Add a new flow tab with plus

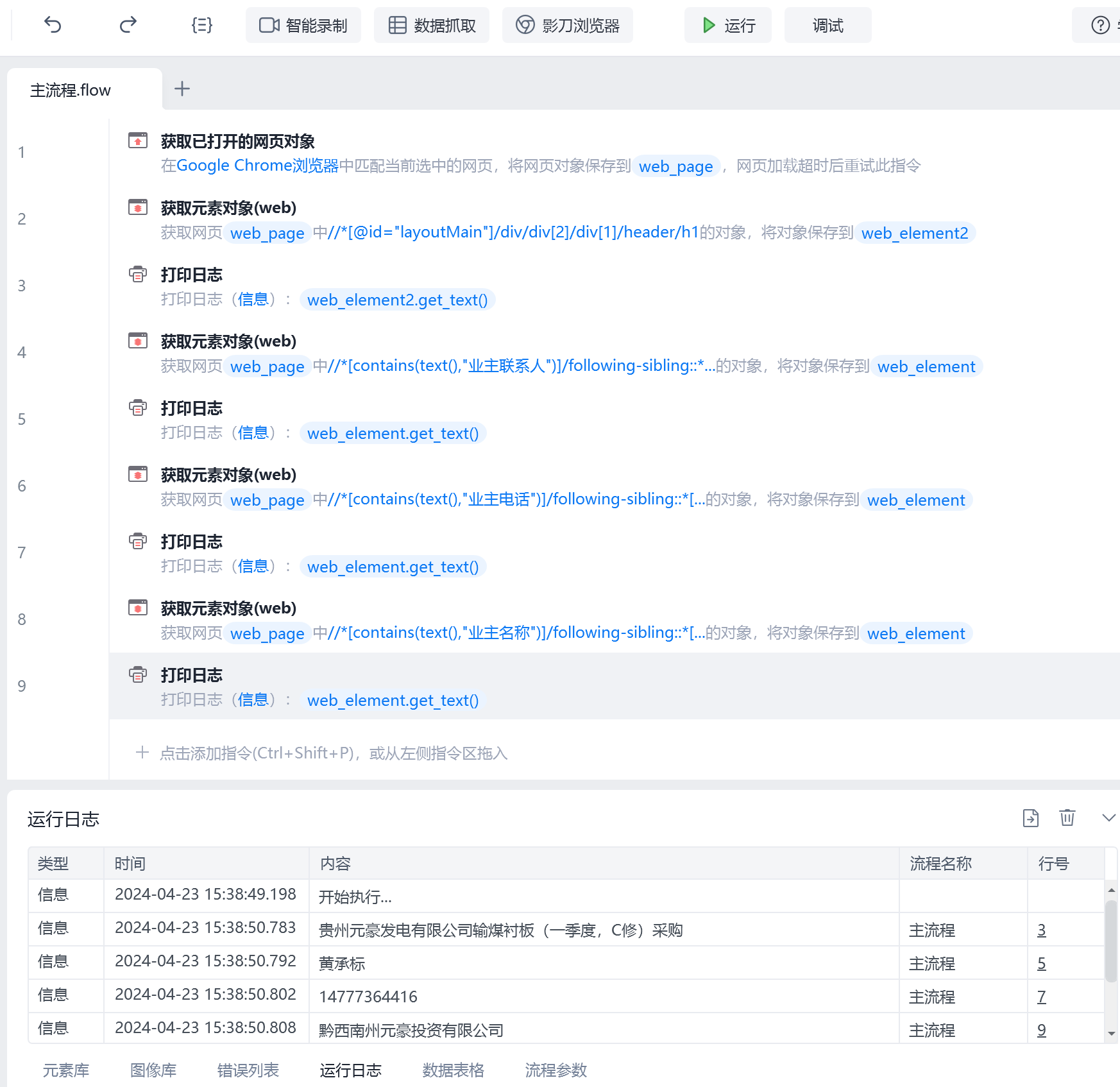(x=182, y=89)
